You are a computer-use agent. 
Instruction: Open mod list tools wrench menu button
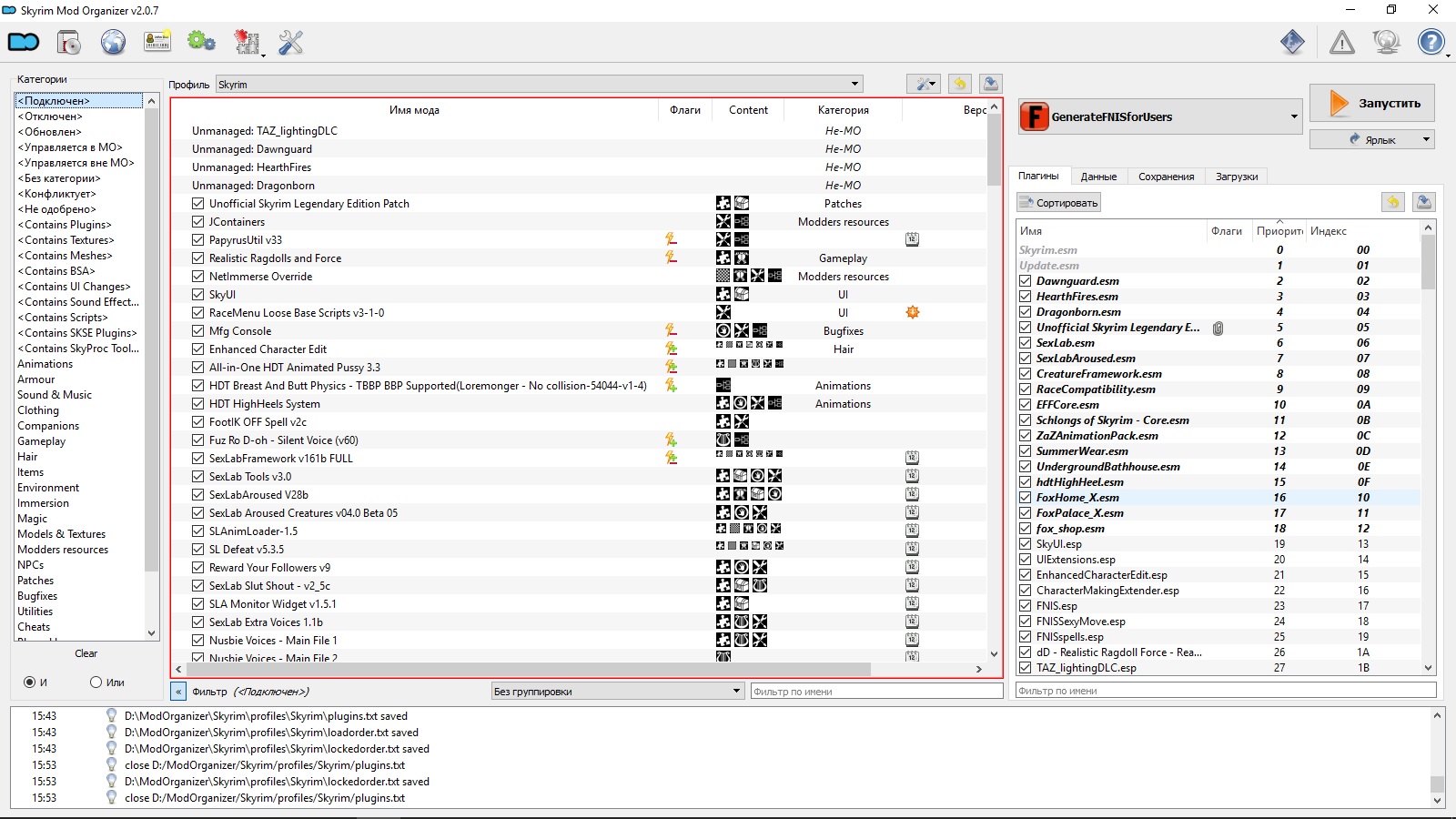924,84
